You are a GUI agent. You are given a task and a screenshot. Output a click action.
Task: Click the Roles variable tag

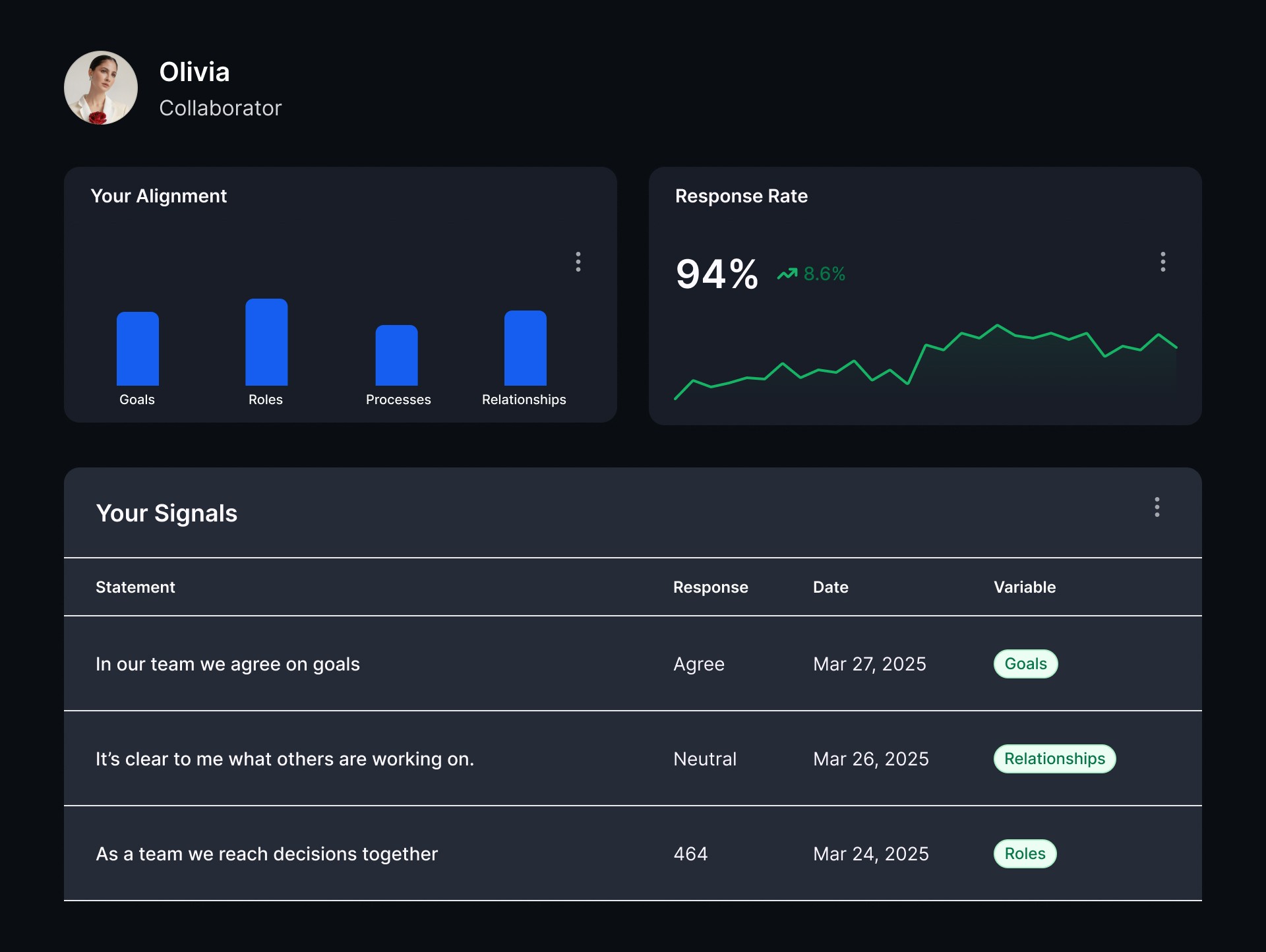(1025, 854)
